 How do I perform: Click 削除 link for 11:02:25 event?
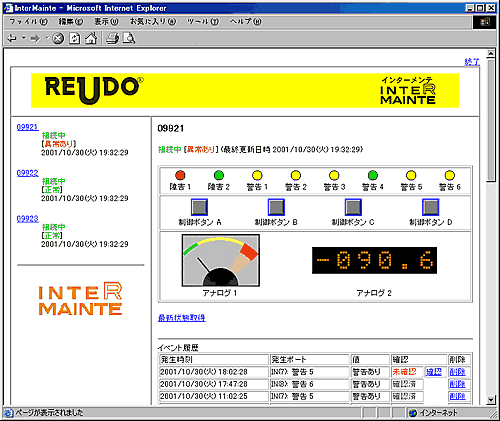point(457,396)
